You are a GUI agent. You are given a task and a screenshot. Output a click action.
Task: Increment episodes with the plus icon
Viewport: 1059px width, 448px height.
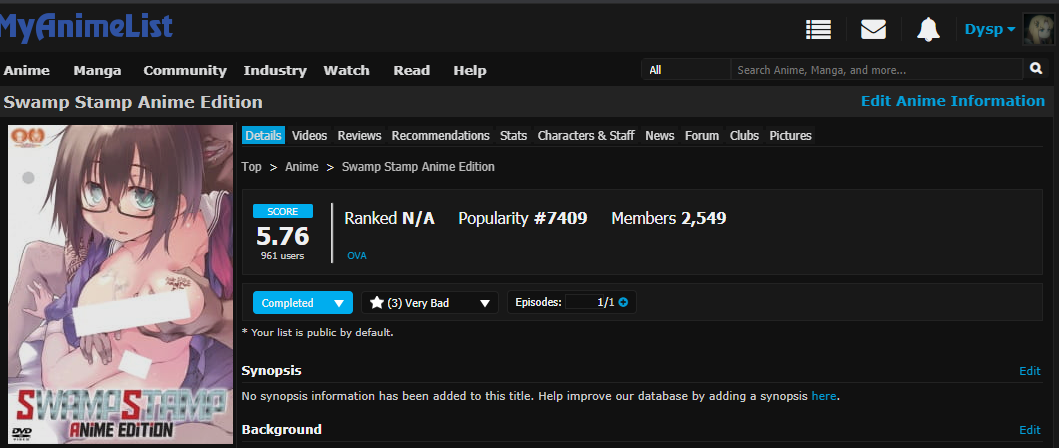click(624, 303)
